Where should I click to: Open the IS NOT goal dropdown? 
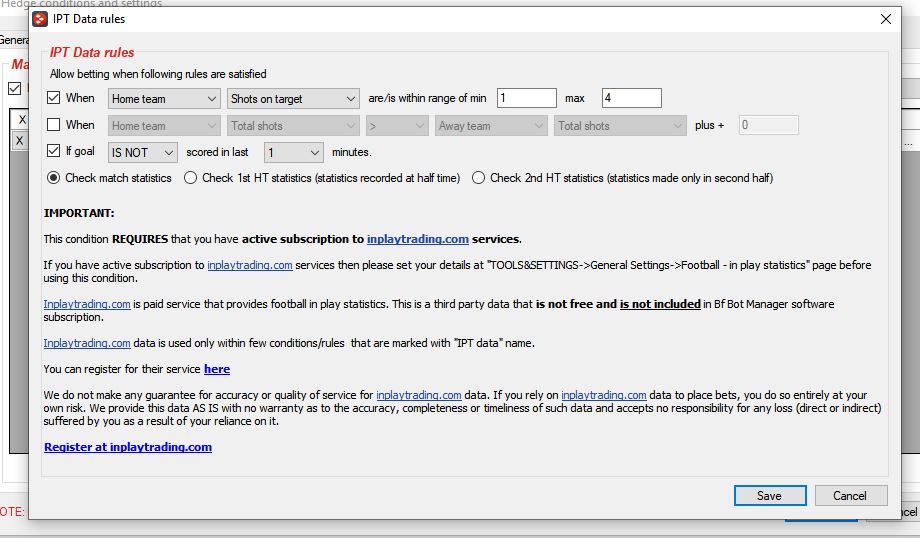(x=143, y=153)
